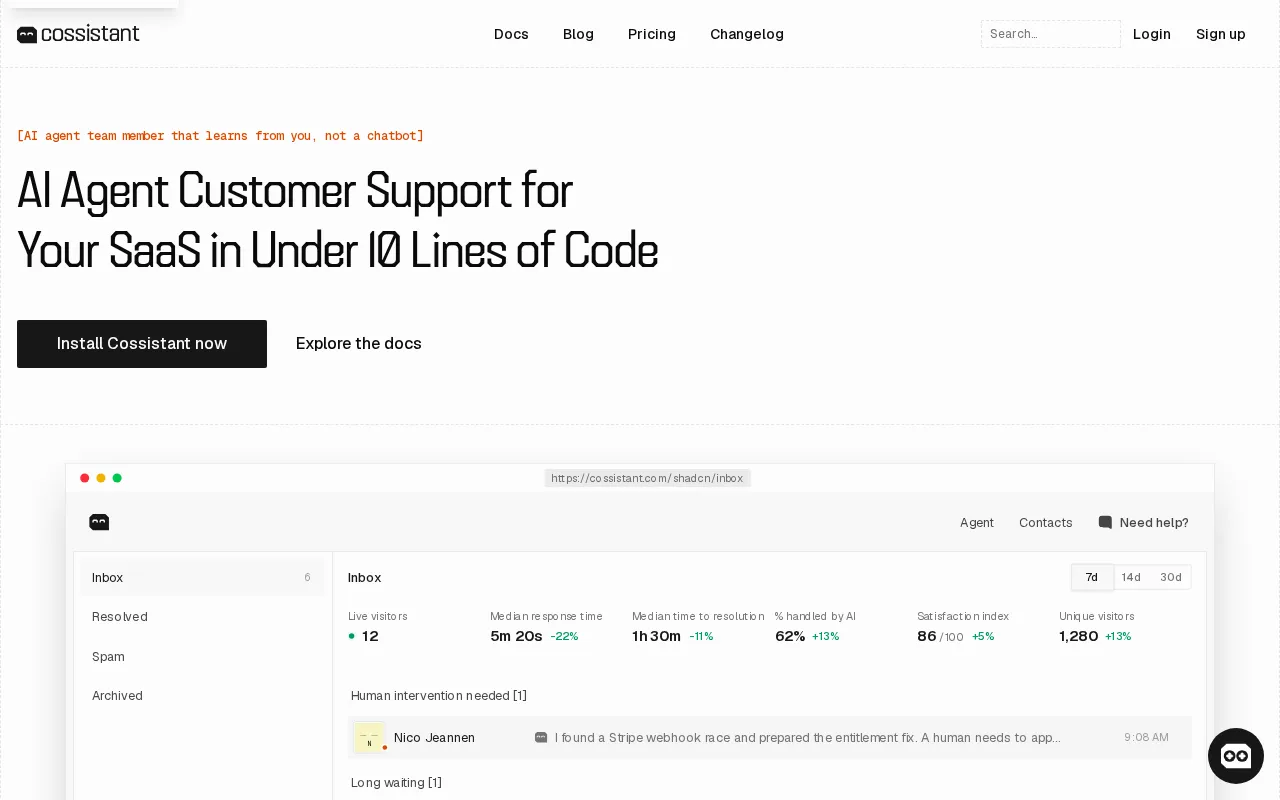Open Nico Jeannen's Stripe webhook message
The height and width of the screenshot is (800, 1280).
tap(770, 738)
